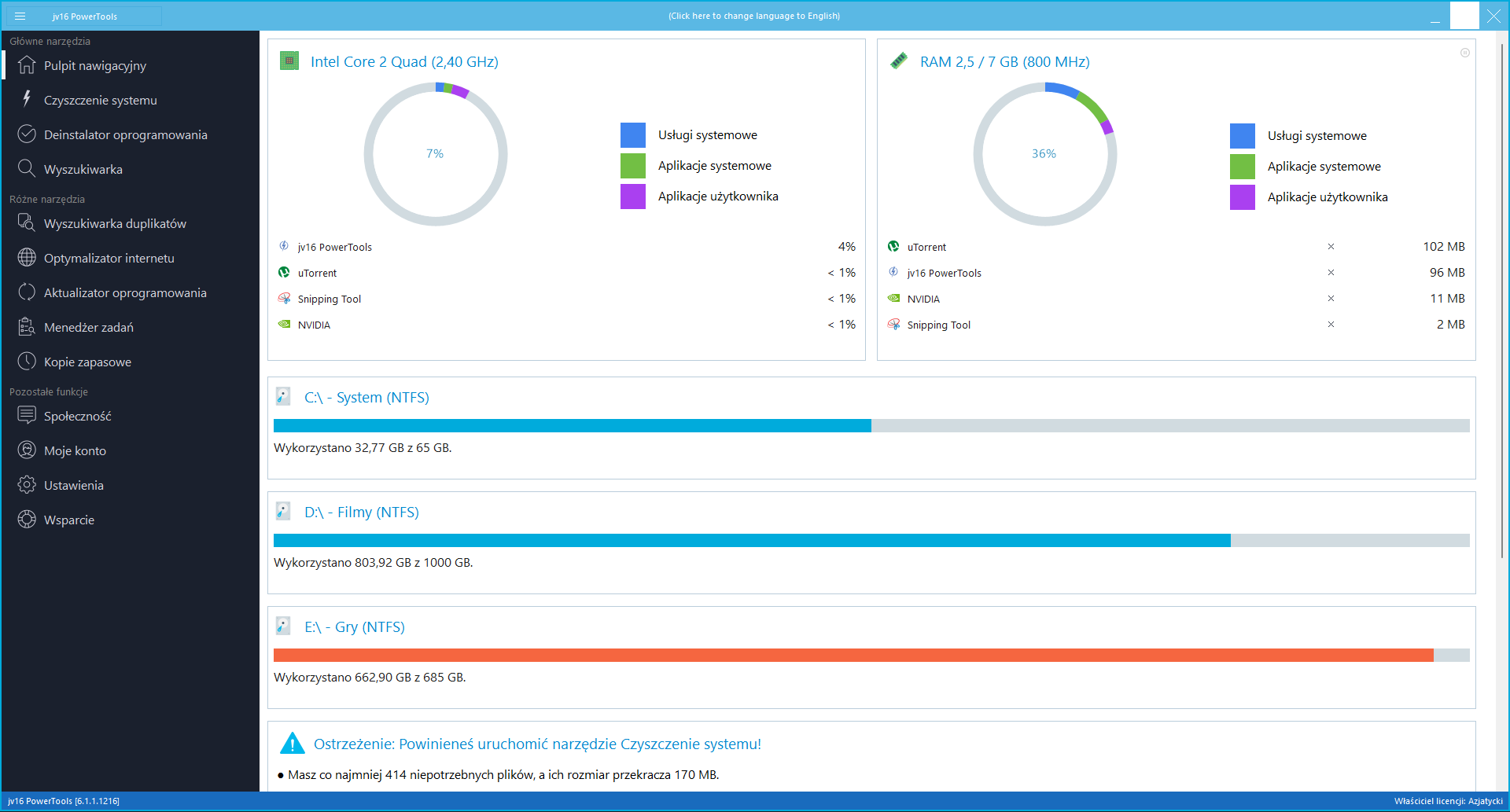Click the Wsparcie lifebuoy icon
Screen dimensions: 1510x812
27,520
